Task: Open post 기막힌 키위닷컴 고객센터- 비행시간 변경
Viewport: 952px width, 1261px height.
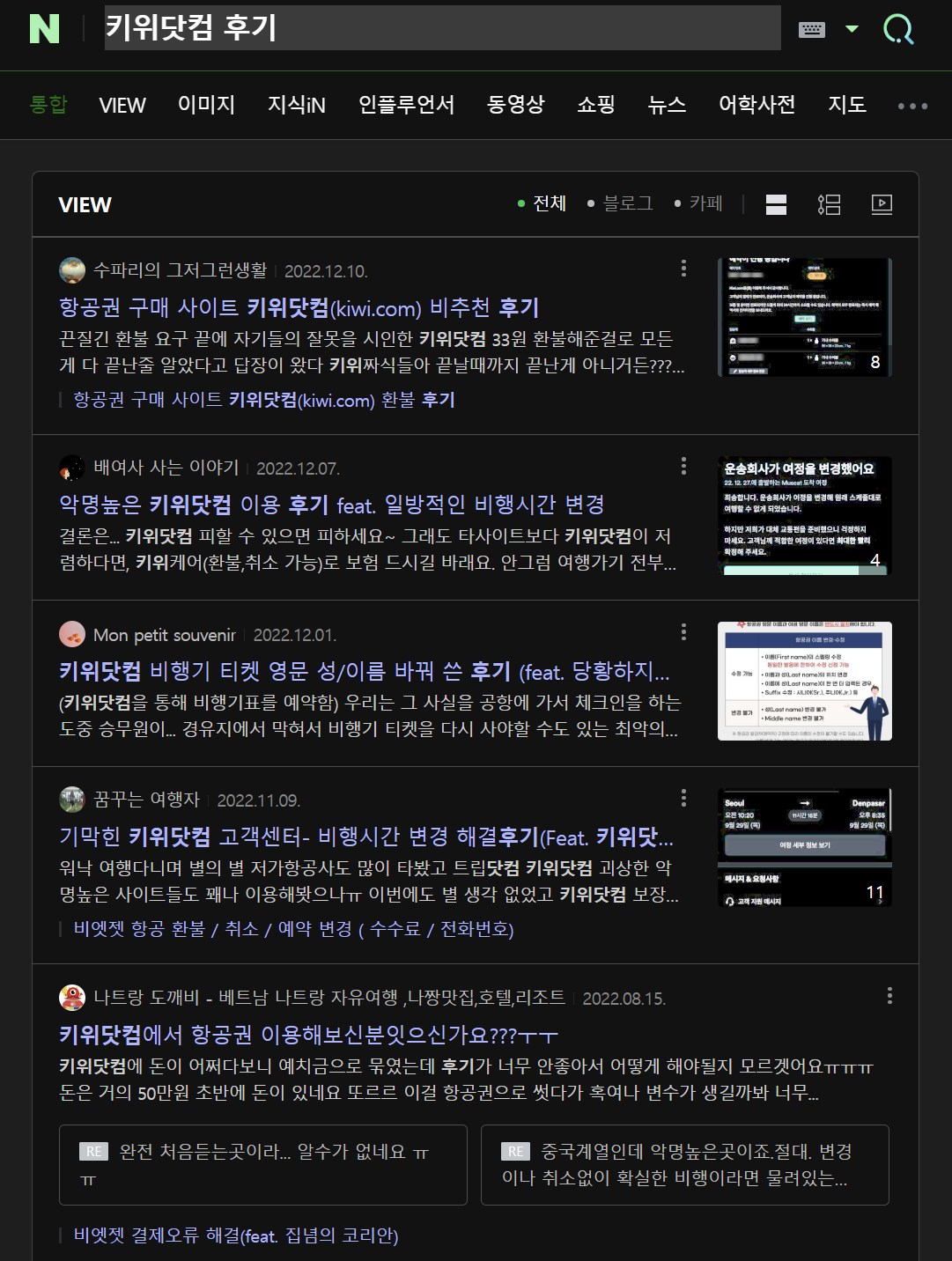Action: 366,837
